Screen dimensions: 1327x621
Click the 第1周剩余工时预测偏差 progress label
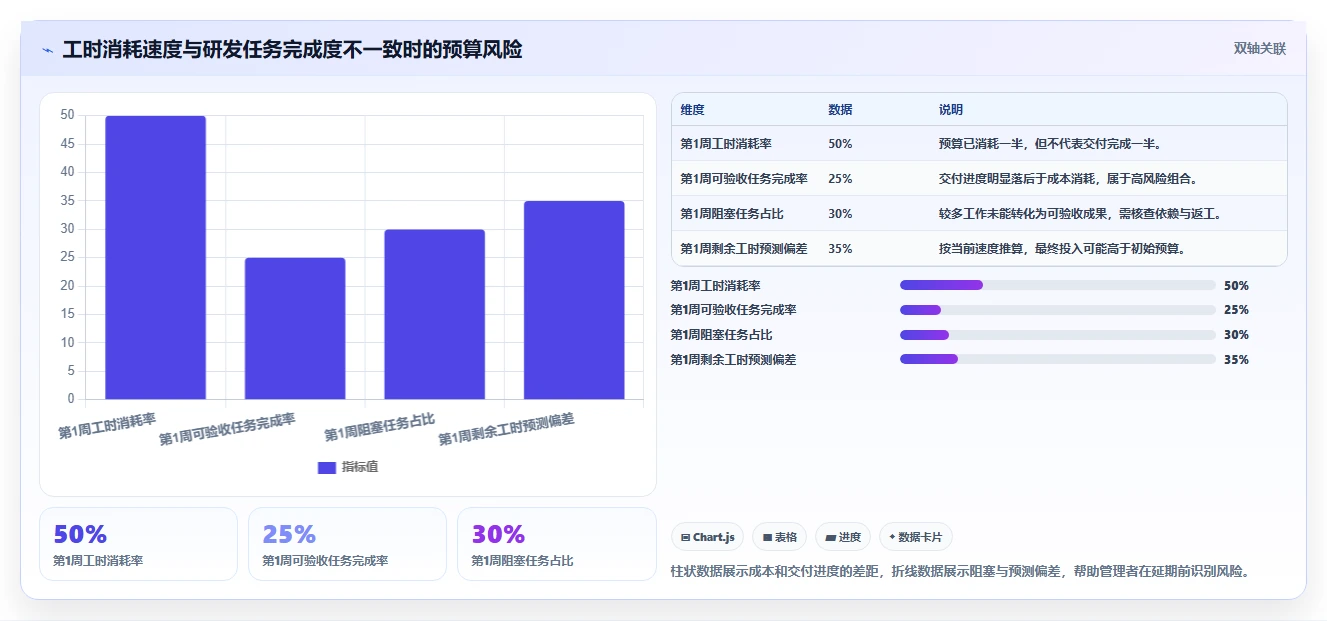tap(733, 359)
